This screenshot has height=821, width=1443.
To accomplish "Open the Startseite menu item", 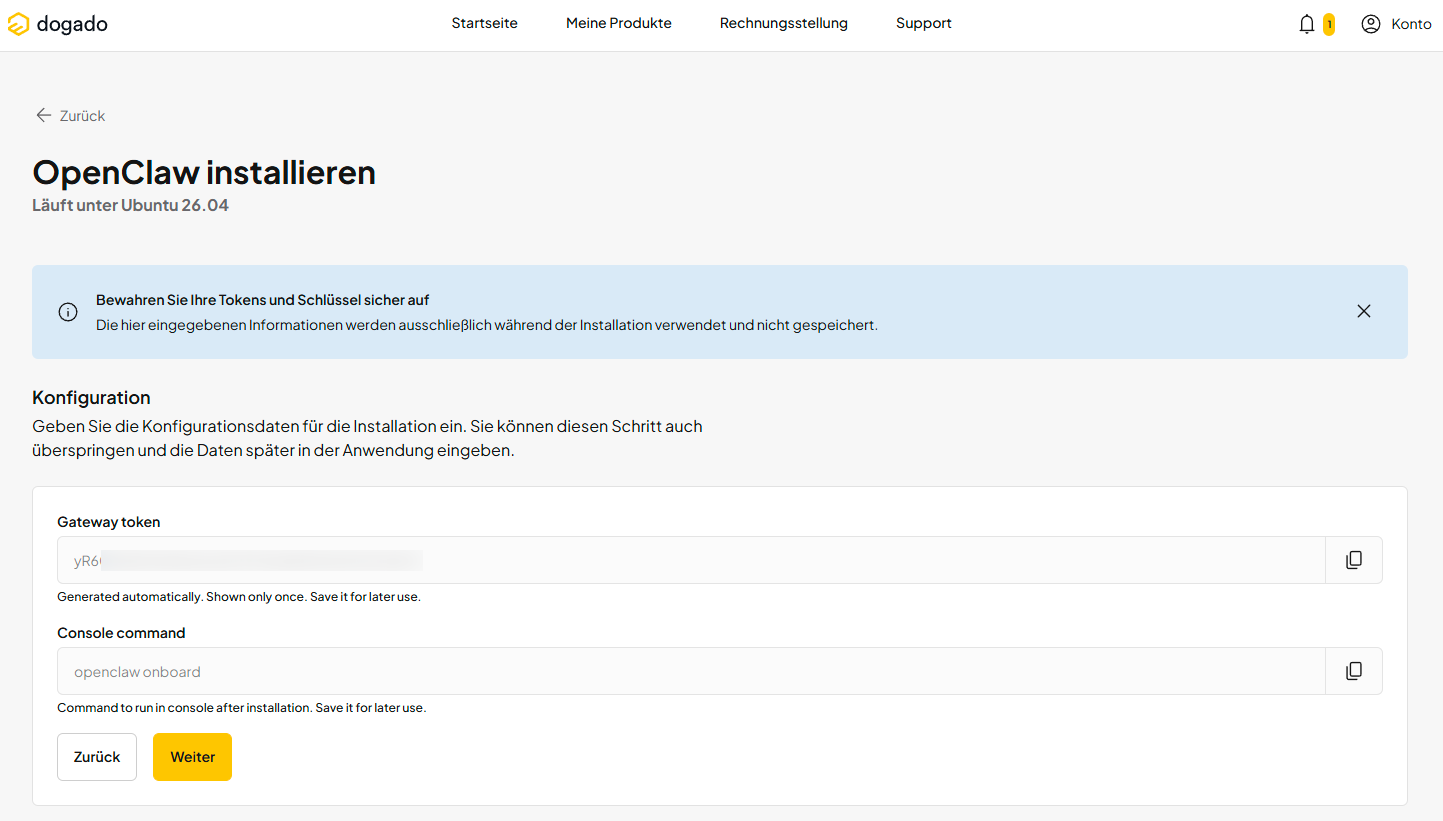I will pos(485,23).
